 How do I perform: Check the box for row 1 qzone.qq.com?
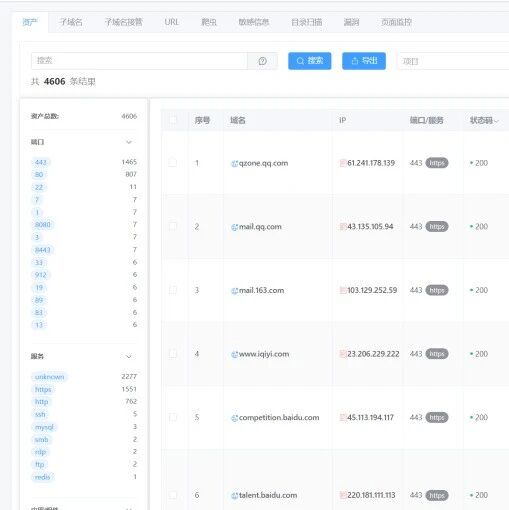[x=173, y=163]
